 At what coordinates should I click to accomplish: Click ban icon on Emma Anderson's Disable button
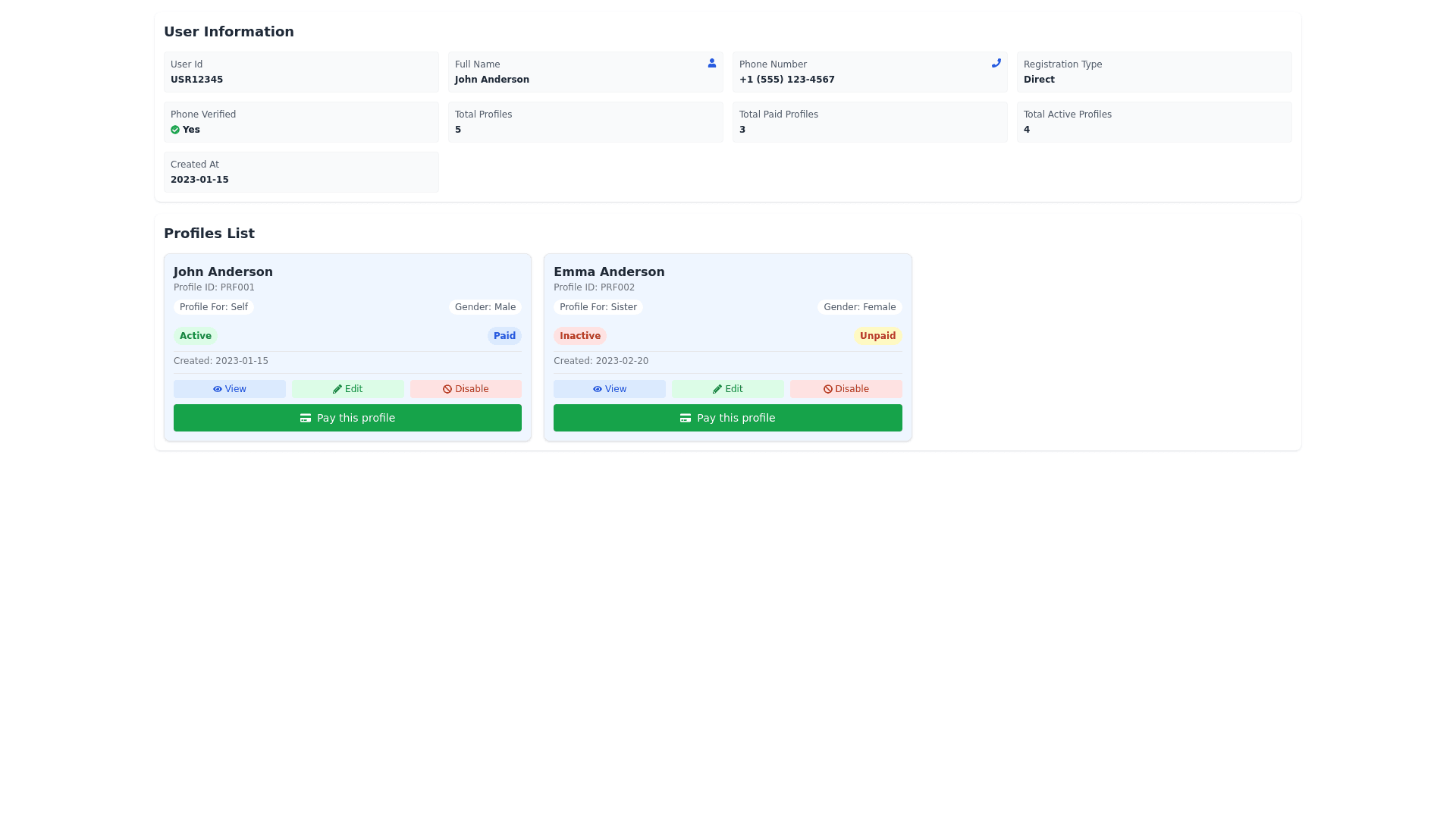tap(828, 389)
